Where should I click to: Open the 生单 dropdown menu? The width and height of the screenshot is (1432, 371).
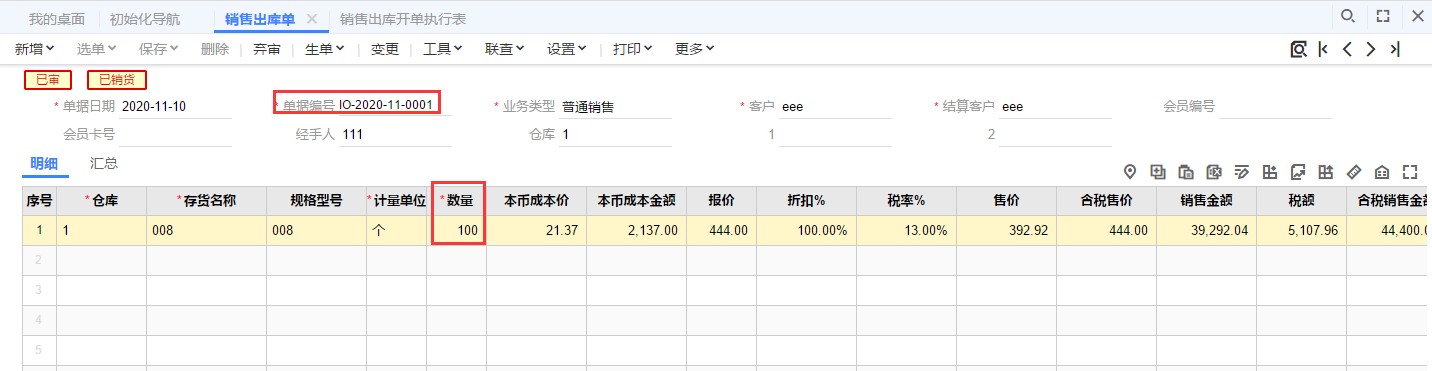pyautogui.click(x=325, y=48)
